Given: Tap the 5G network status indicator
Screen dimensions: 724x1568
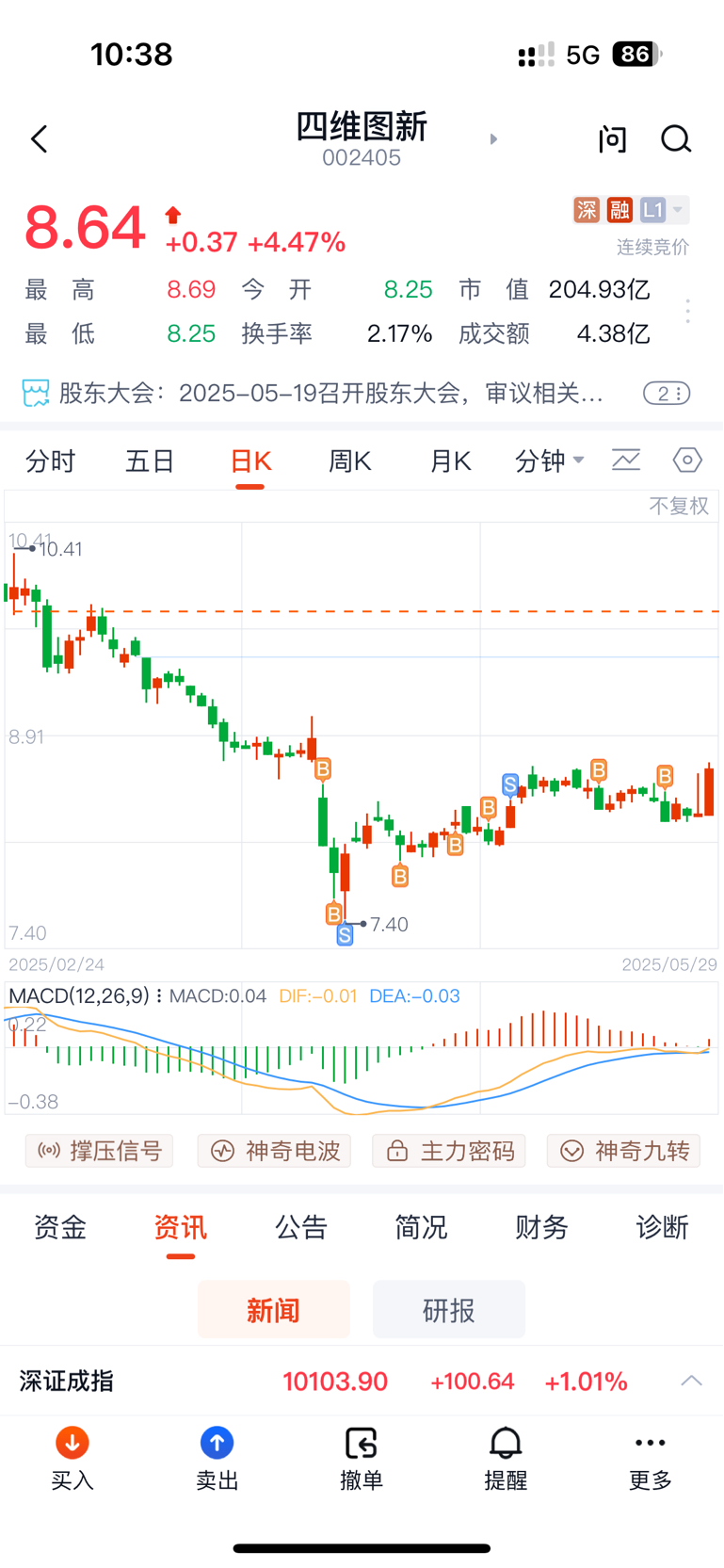Looking at the screenshot, I should pyautogui.click(x=583, y=55).
